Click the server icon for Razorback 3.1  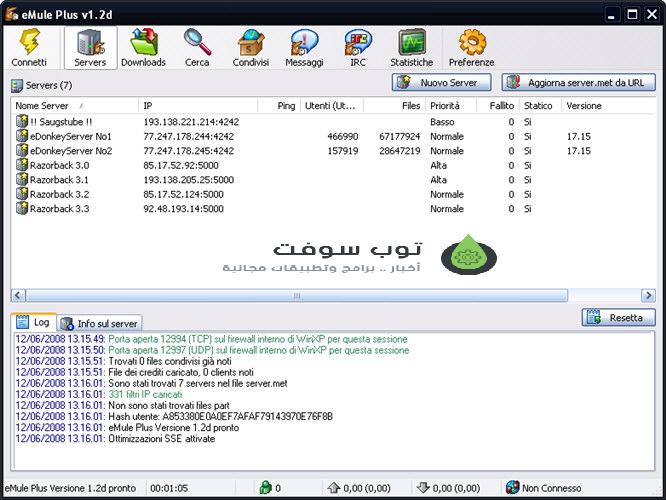pos(22,179)
